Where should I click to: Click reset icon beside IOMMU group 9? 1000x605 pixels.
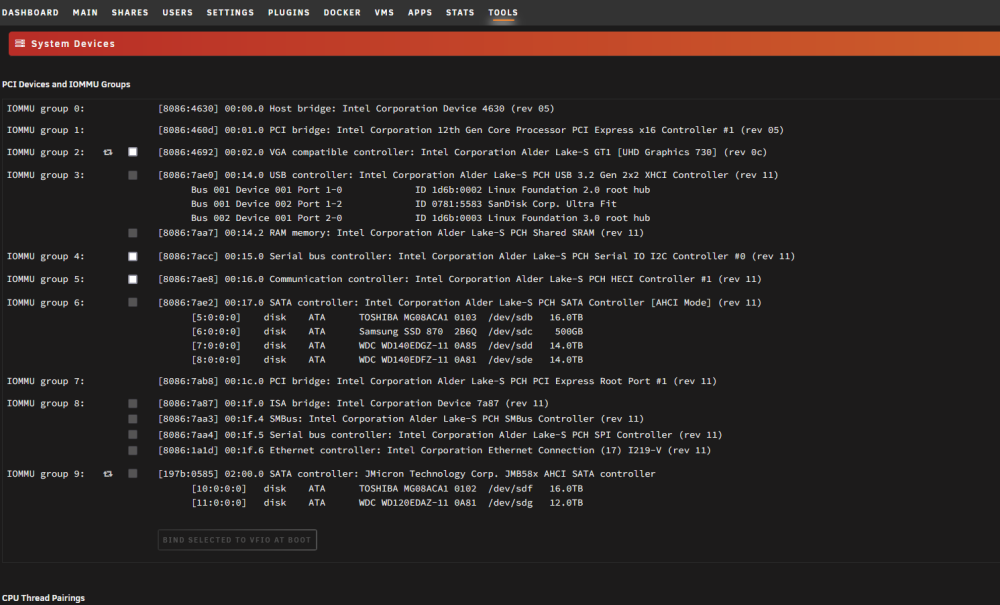click(x=108, y=474)
